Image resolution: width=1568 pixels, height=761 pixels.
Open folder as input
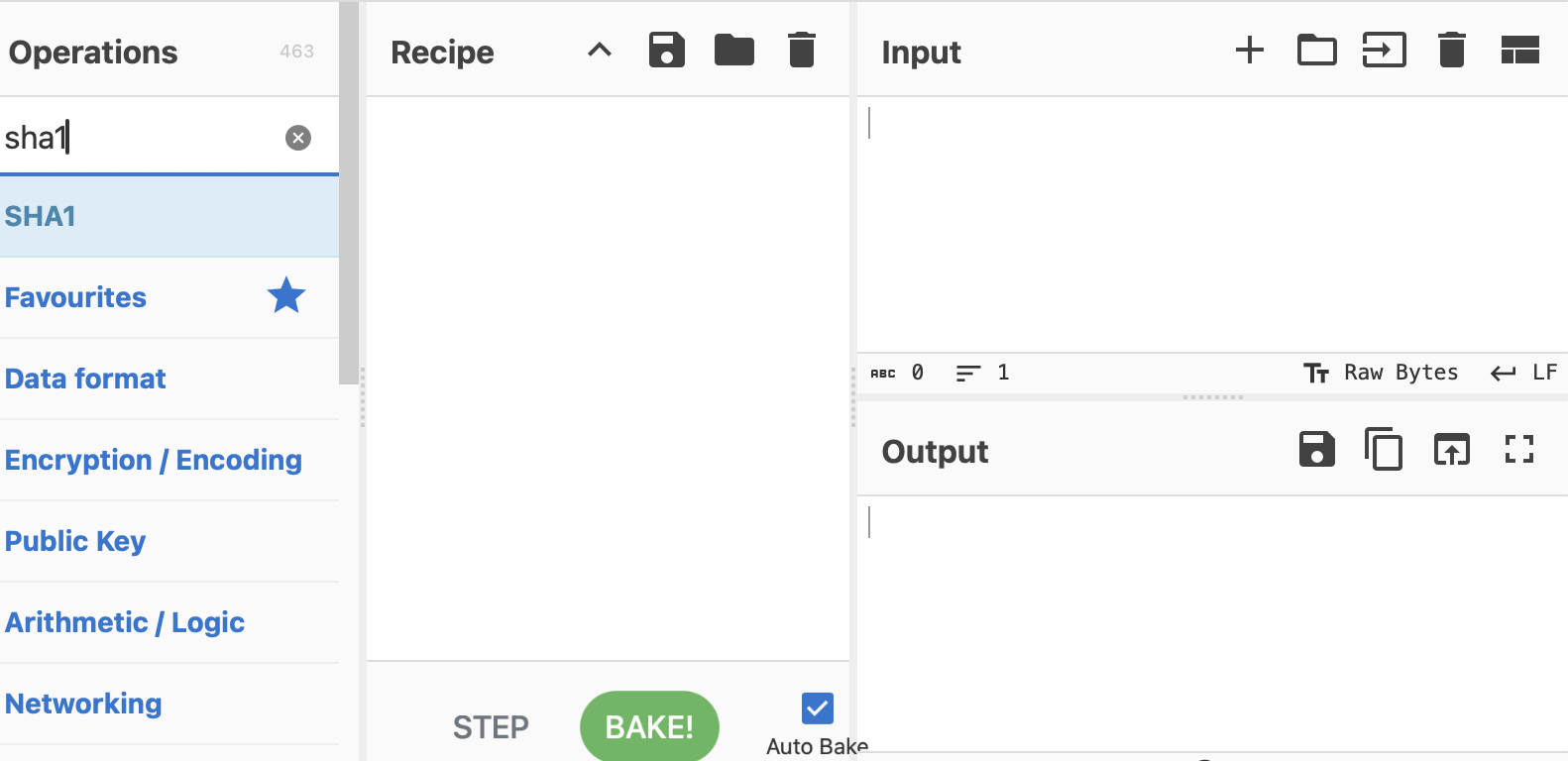point(1317,50)
